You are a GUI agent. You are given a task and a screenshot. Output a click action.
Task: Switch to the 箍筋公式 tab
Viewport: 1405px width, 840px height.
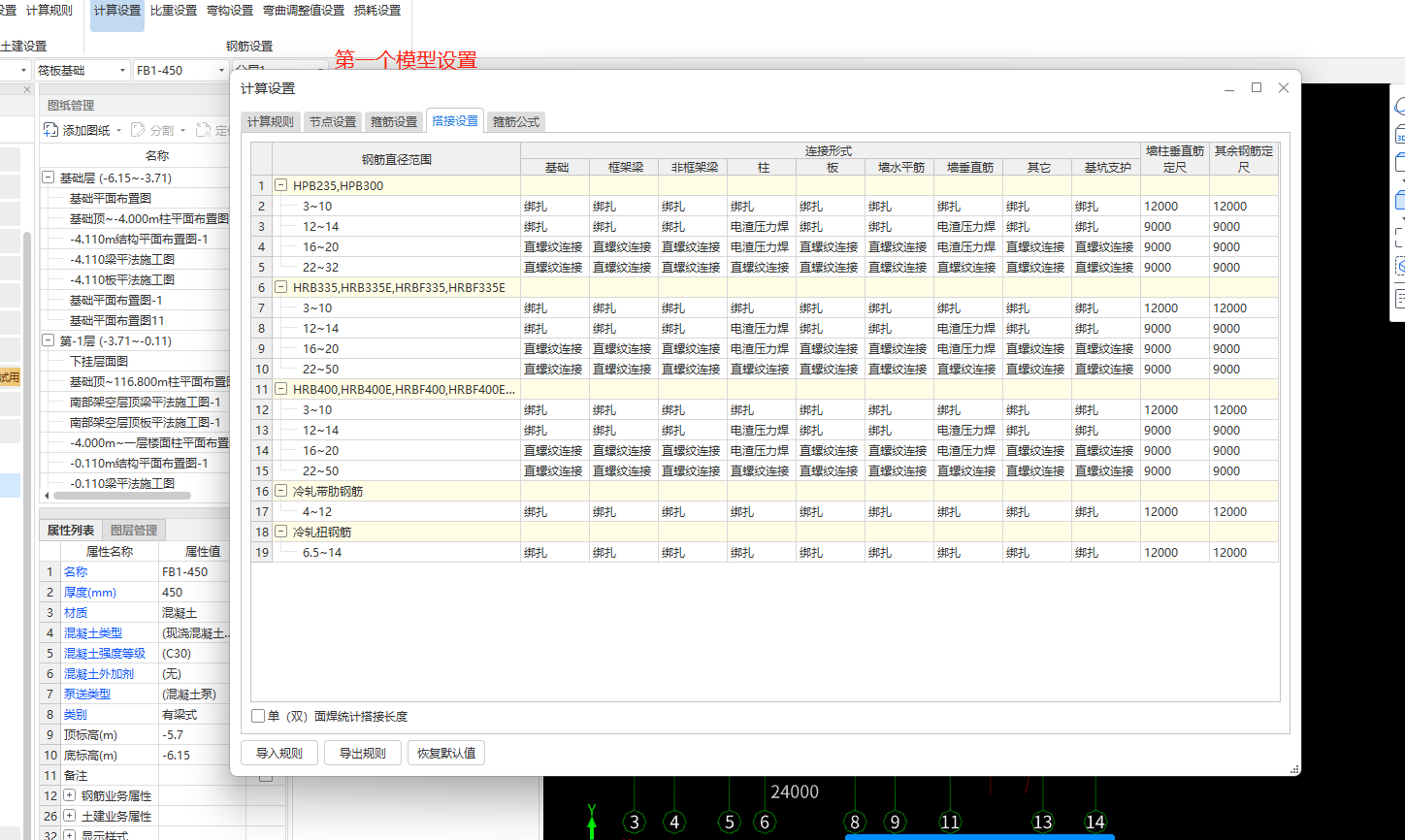(x=516, y=121)
